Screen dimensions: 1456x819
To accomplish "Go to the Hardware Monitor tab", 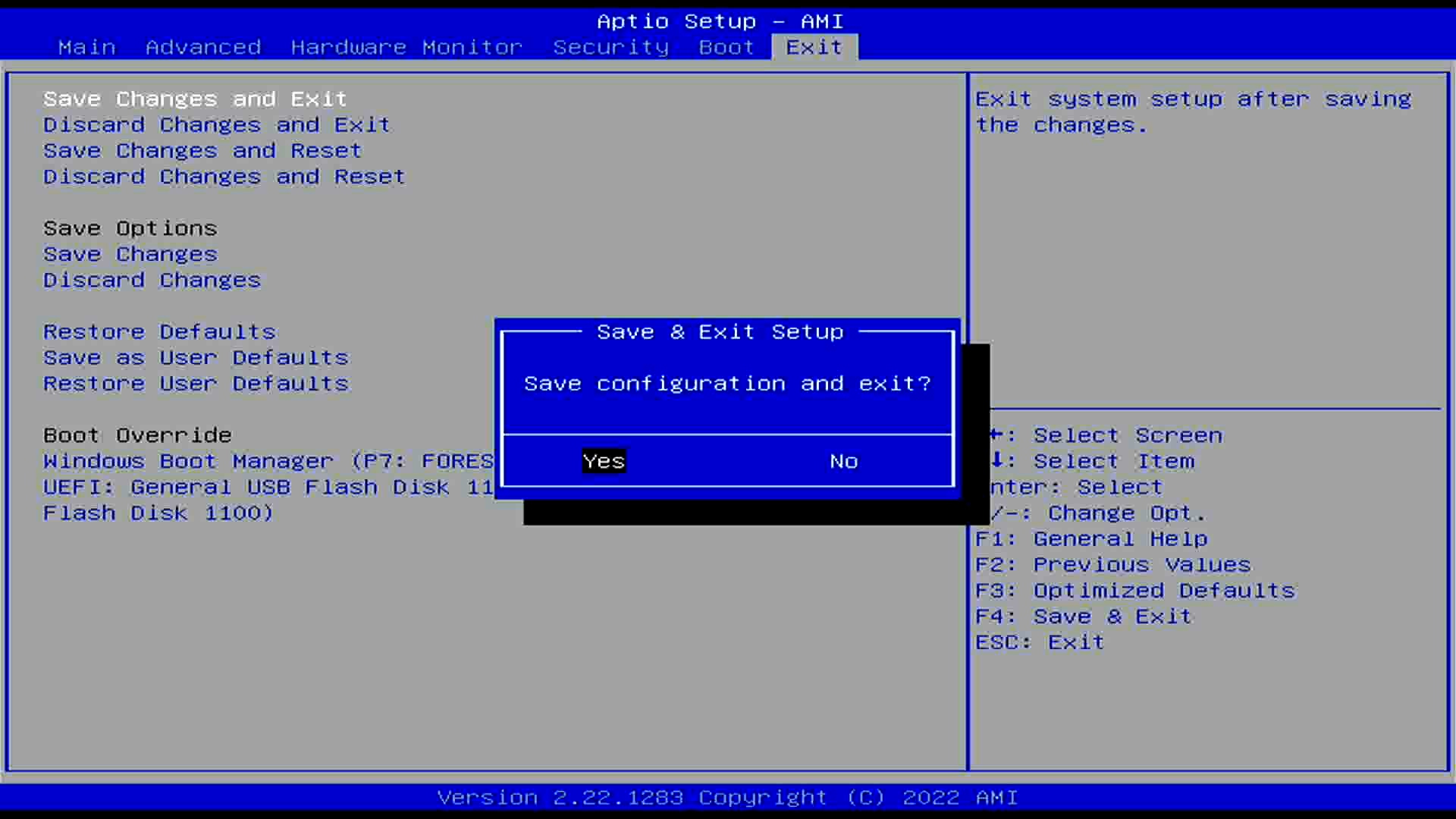I will pos(406,47).
